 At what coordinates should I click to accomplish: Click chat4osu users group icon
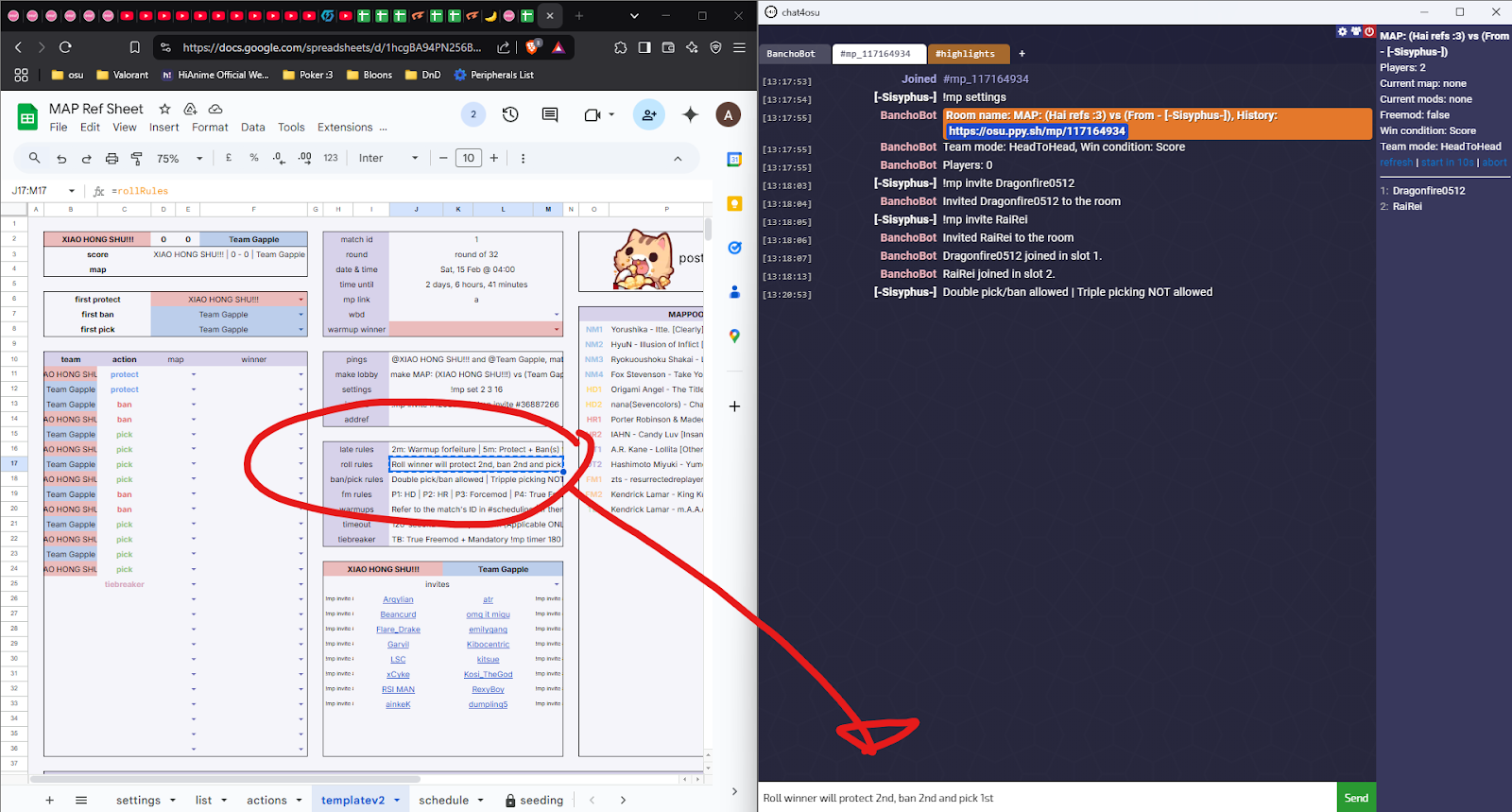(1355, 31)
